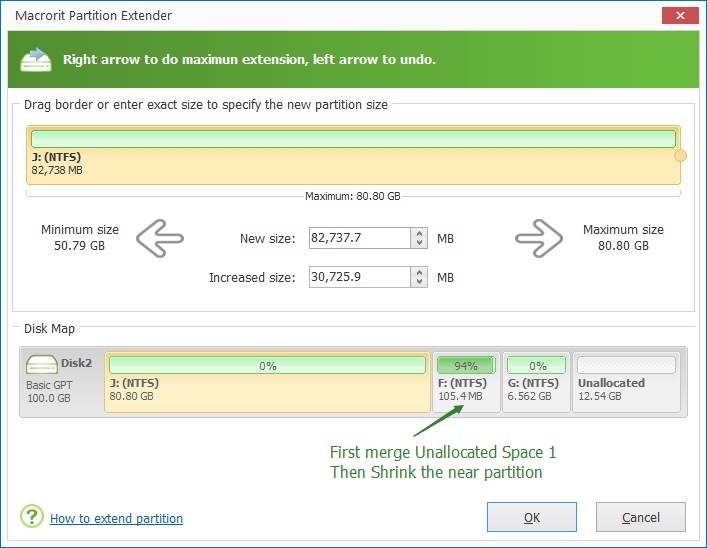Screen dimensions: 707x548
Task: Close the Partition Extender dialog
Action: [680, 15]
